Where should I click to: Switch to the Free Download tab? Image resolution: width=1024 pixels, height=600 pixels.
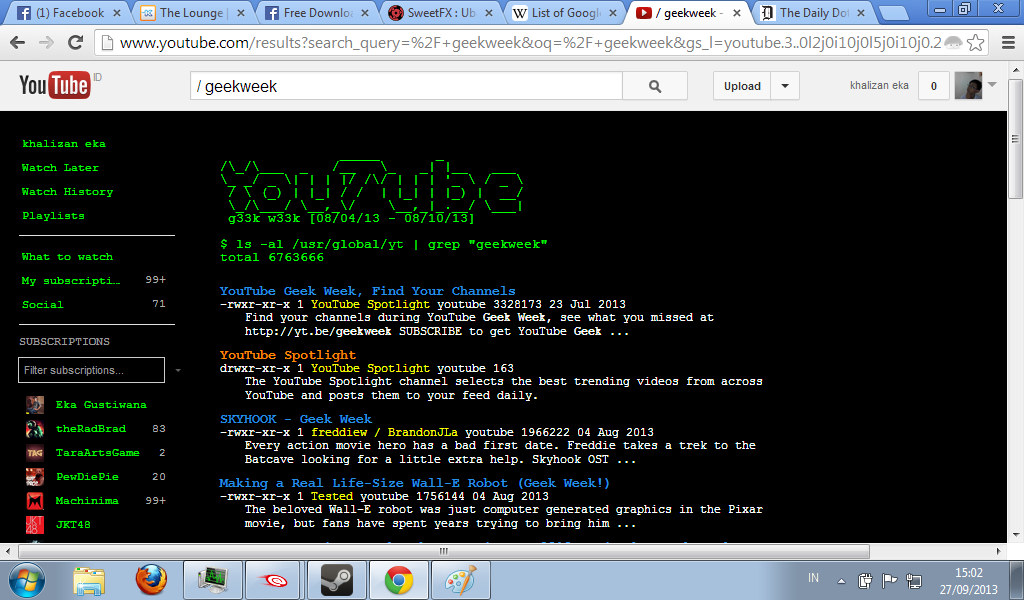315,12
